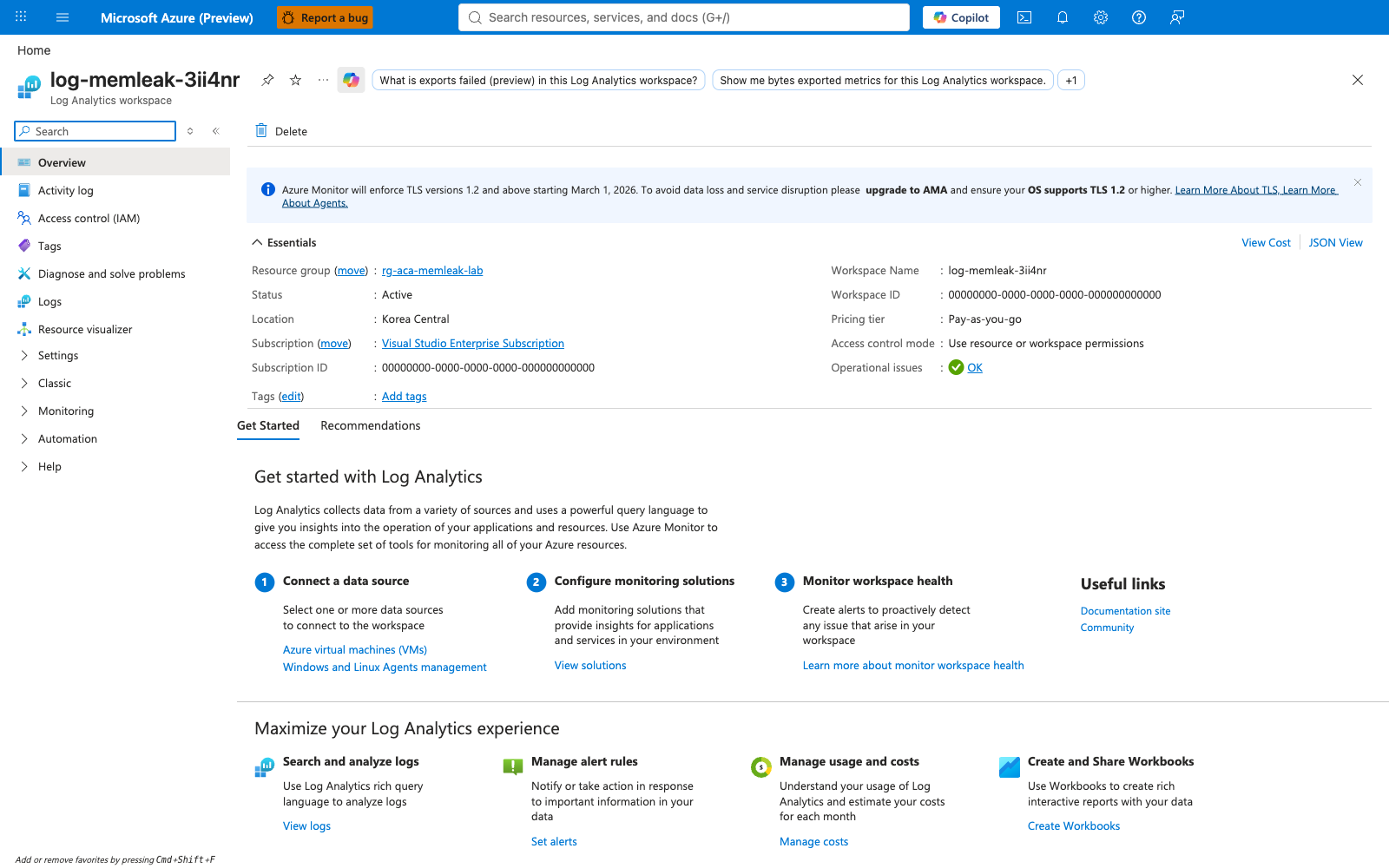Click the Diagnose and solve problems icon
The image size is (1389, 868).
tap(24, 273)
